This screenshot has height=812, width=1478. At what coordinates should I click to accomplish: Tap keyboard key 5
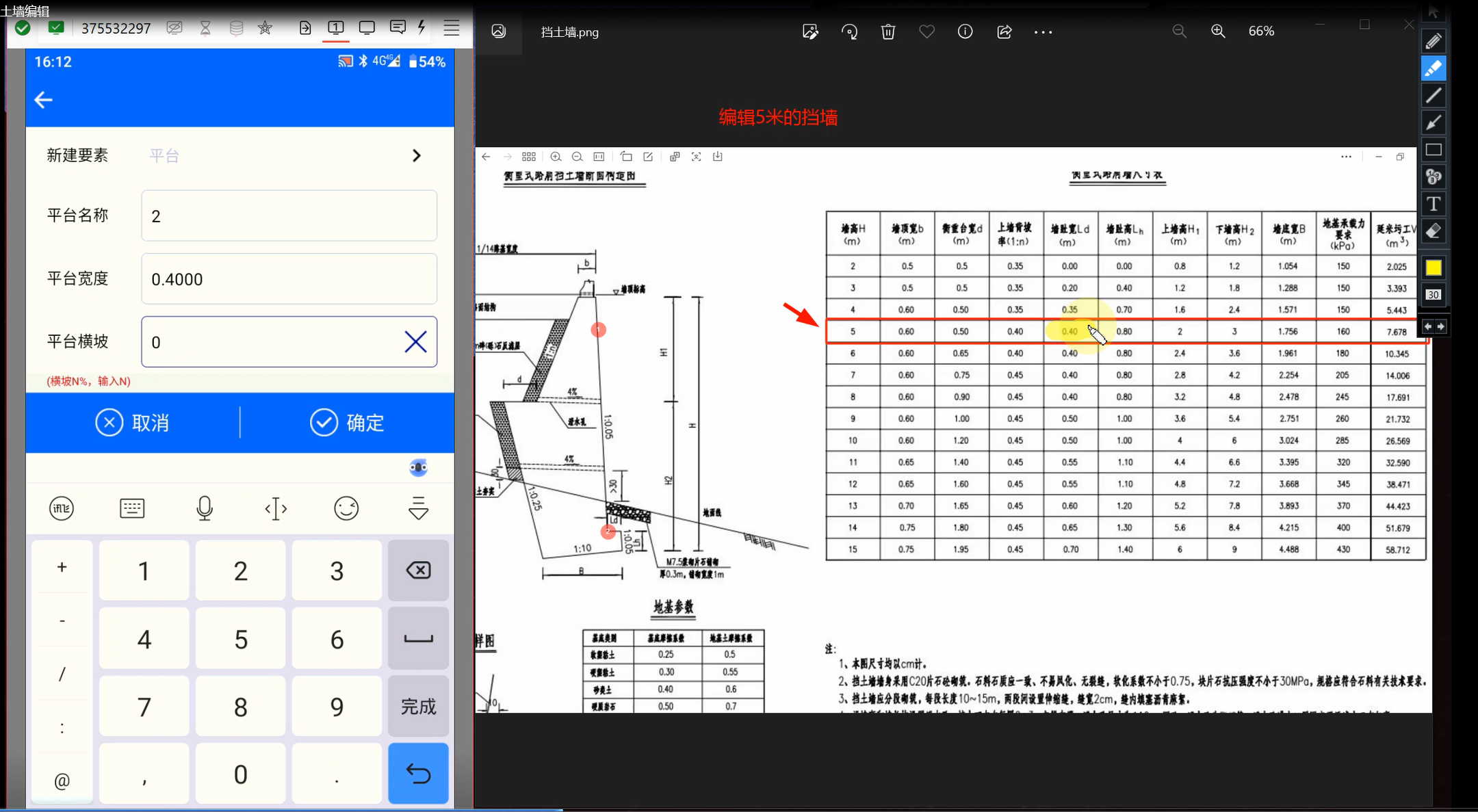tap(241, 639)
